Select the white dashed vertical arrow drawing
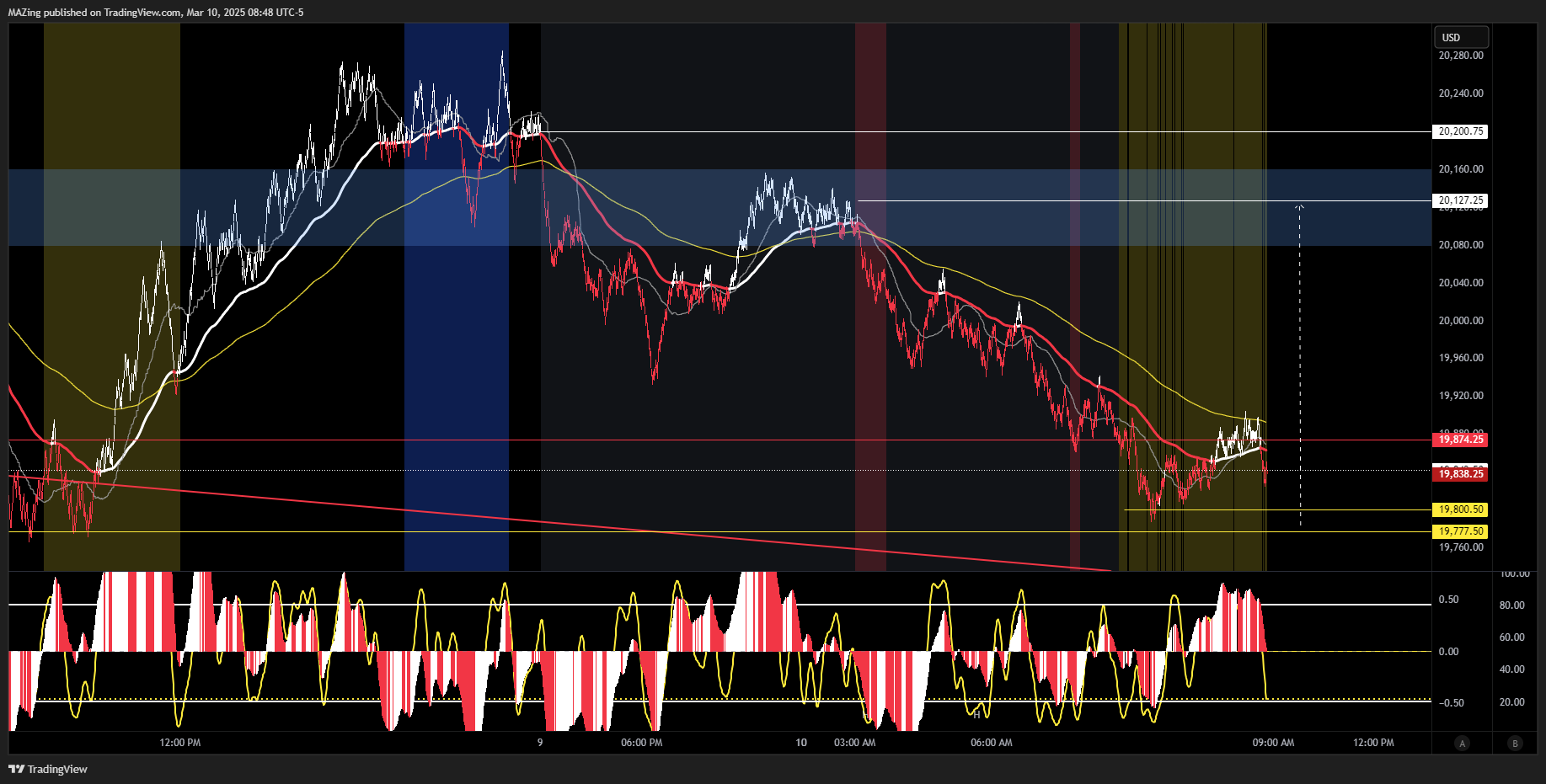This screenshot has height=784, width=1546. pyautogui.click(x=1300, y=365)
